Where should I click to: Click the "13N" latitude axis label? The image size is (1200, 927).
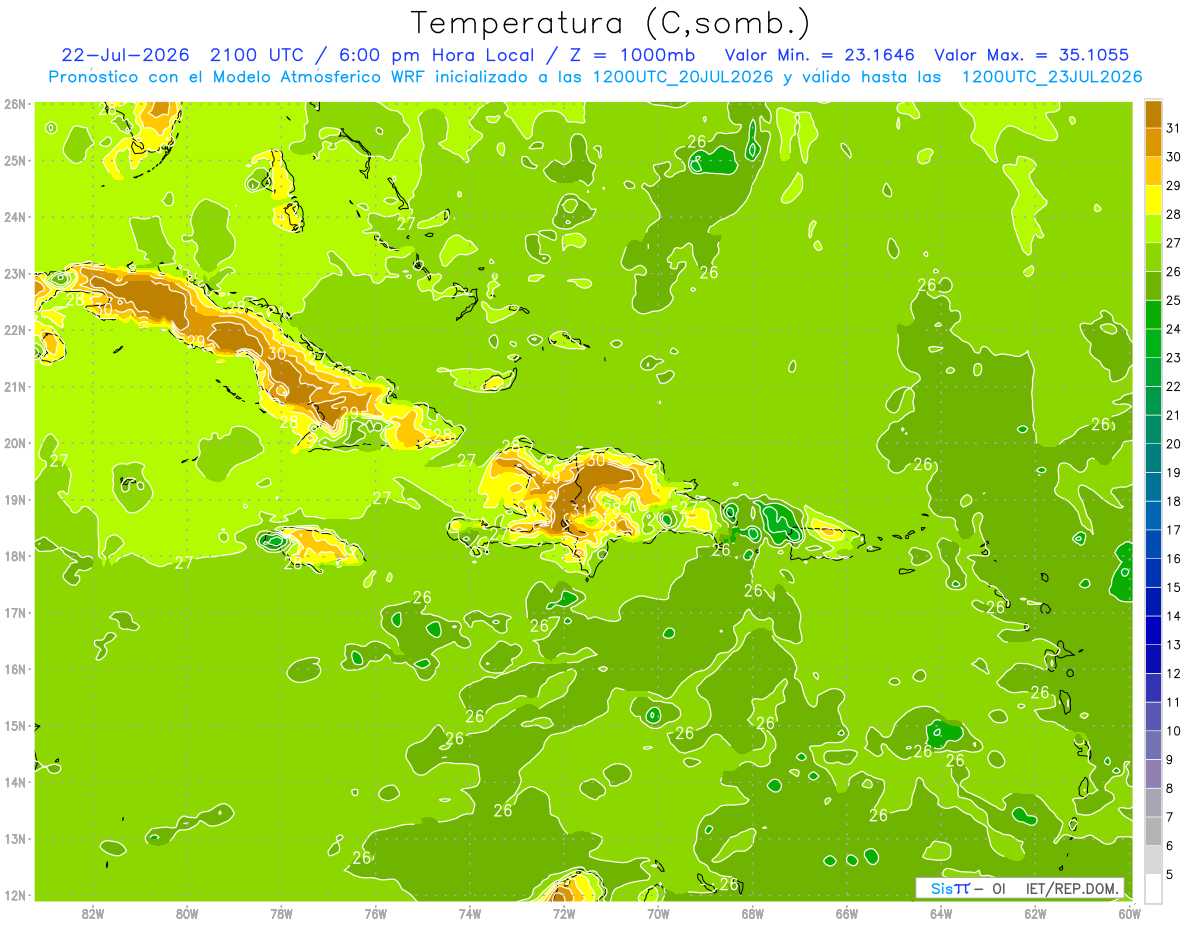(15, 839)
